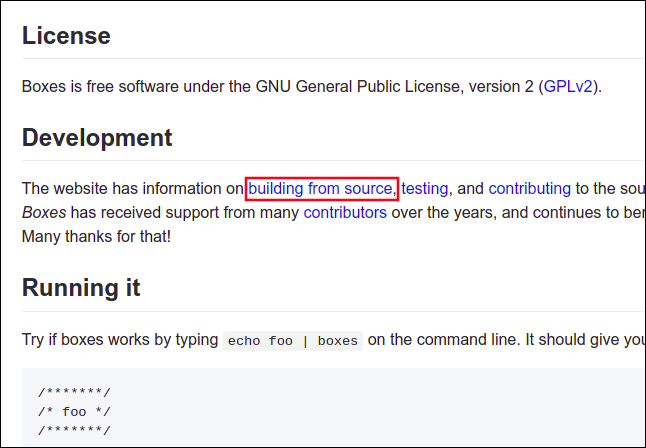Click the last line of the code block
The image size is (646, 448).
coord(75,430)
